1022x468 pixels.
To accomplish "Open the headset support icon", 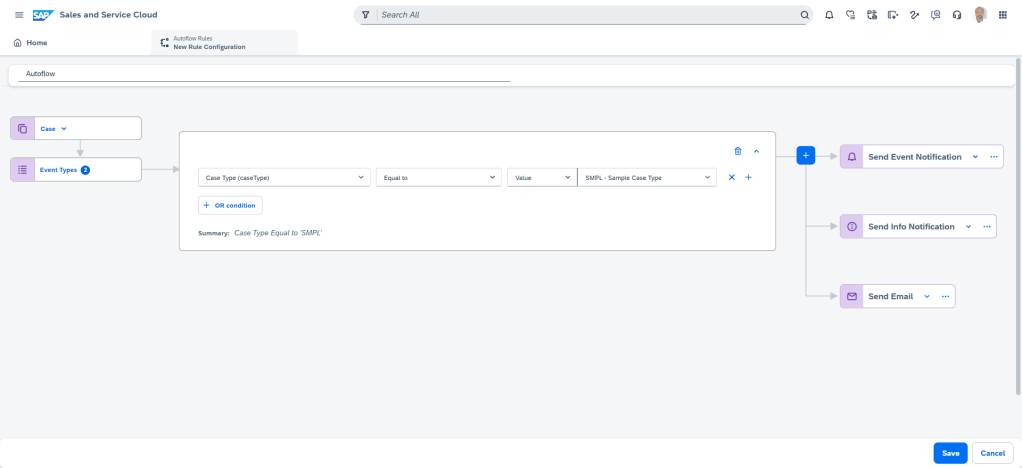I will coord(957,14).
